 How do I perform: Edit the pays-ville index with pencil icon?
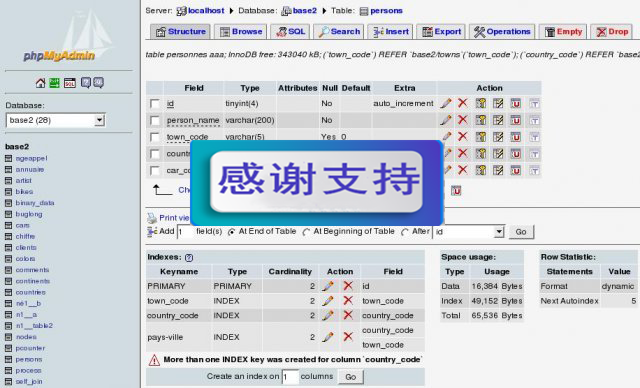(328, 337)
